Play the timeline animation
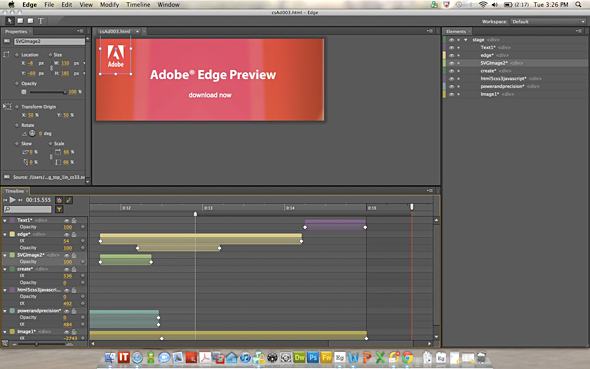Viewport: 590px width, 369px height. (12, 200)
